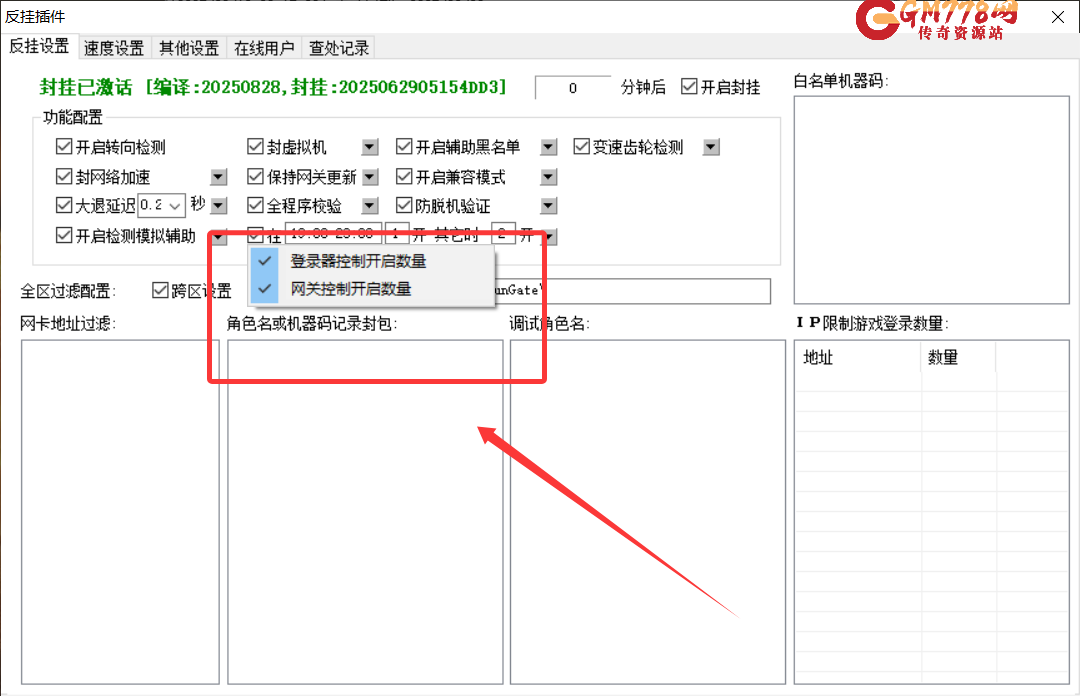
Task: Uncheck 开启转向检测 option
Action: [65, 148]
